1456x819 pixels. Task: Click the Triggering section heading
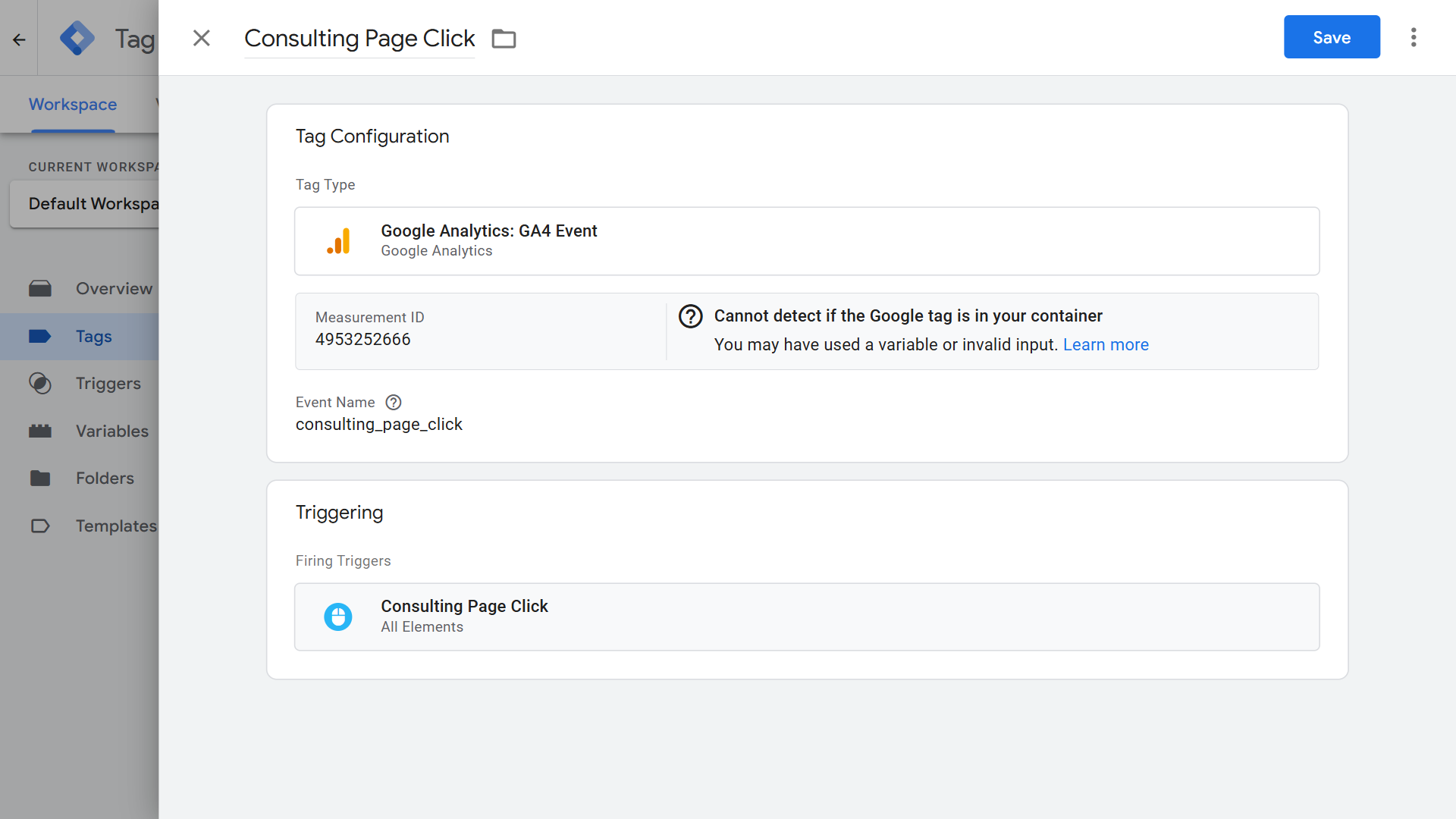pyautogui.click(x=339, y=513)
